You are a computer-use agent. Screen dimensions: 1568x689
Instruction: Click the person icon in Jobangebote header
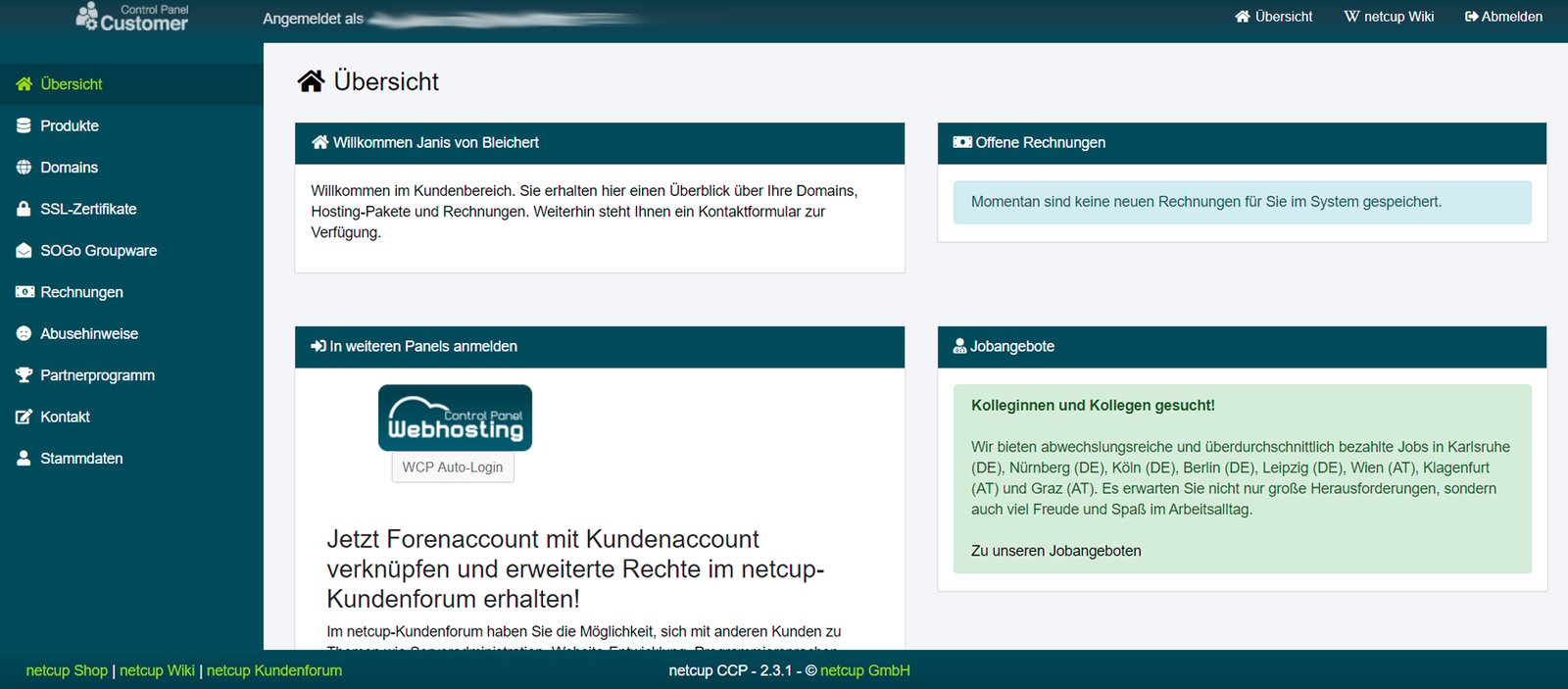coord(959,347)
